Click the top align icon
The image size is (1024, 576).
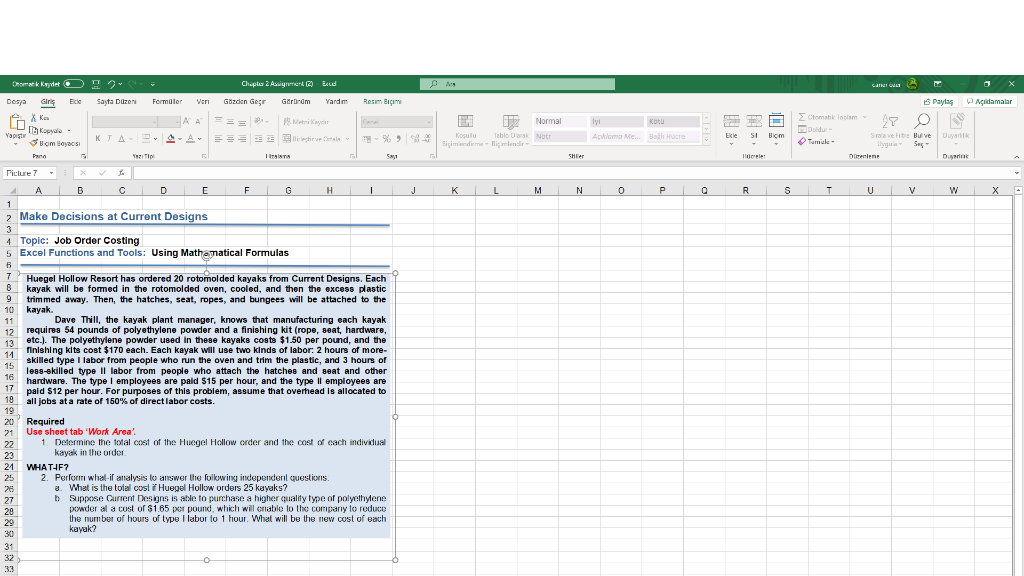[x=219, y=121]
